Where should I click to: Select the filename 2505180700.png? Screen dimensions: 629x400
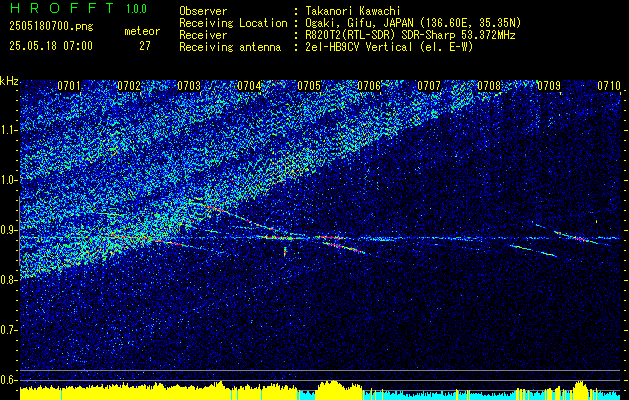(x=51, y=27)
